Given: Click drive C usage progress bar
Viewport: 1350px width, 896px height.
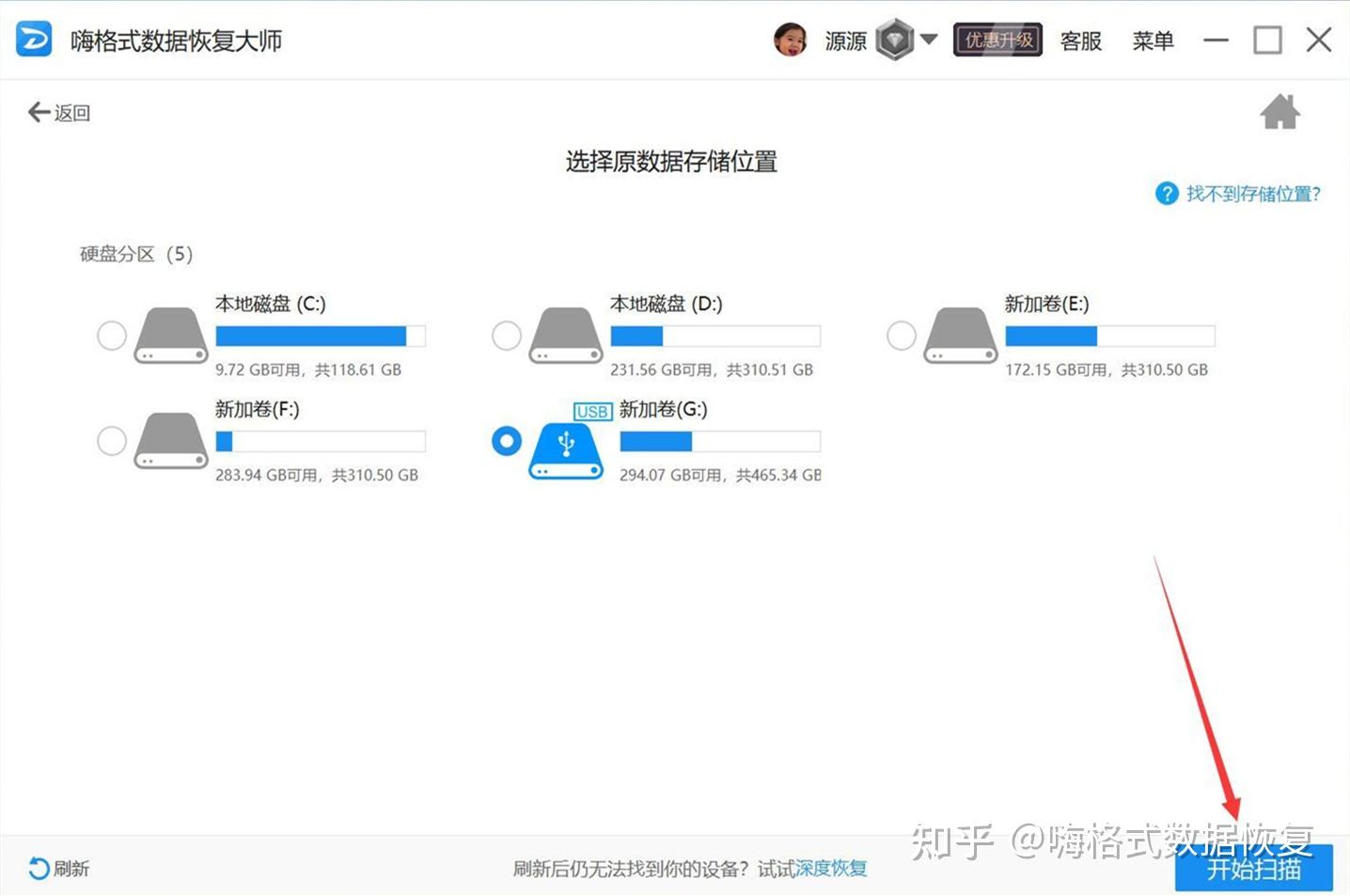Looking at the screenshot, I should pyautogui.click(x=320, y=336).
